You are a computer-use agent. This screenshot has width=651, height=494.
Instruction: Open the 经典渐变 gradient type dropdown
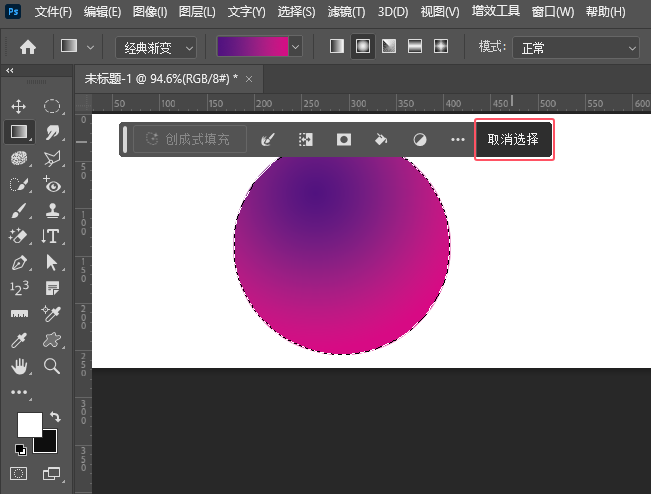(156, 47)
